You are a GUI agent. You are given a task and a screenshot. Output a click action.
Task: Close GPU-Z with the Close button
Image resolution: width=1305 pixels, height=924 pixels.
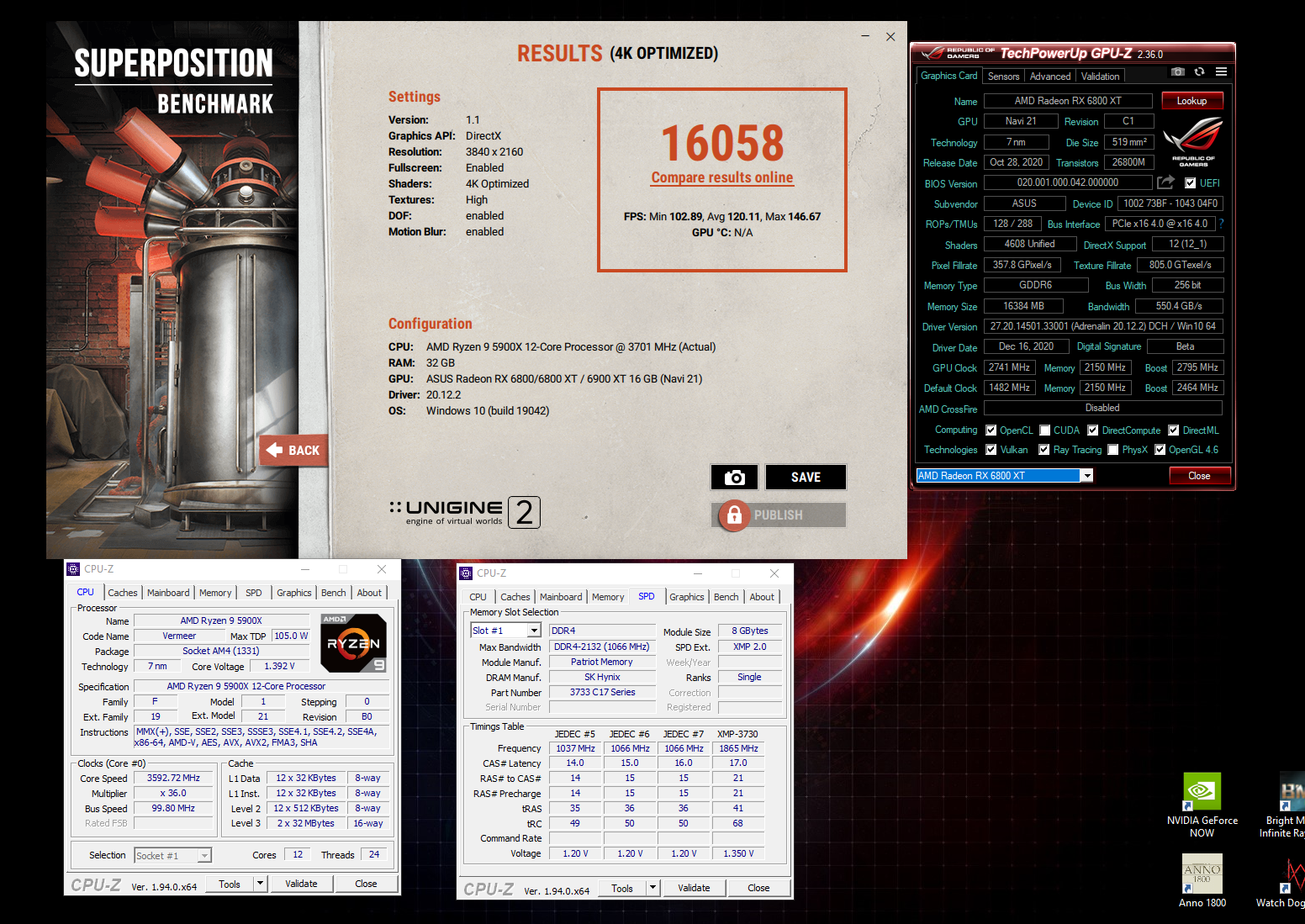1199,476
